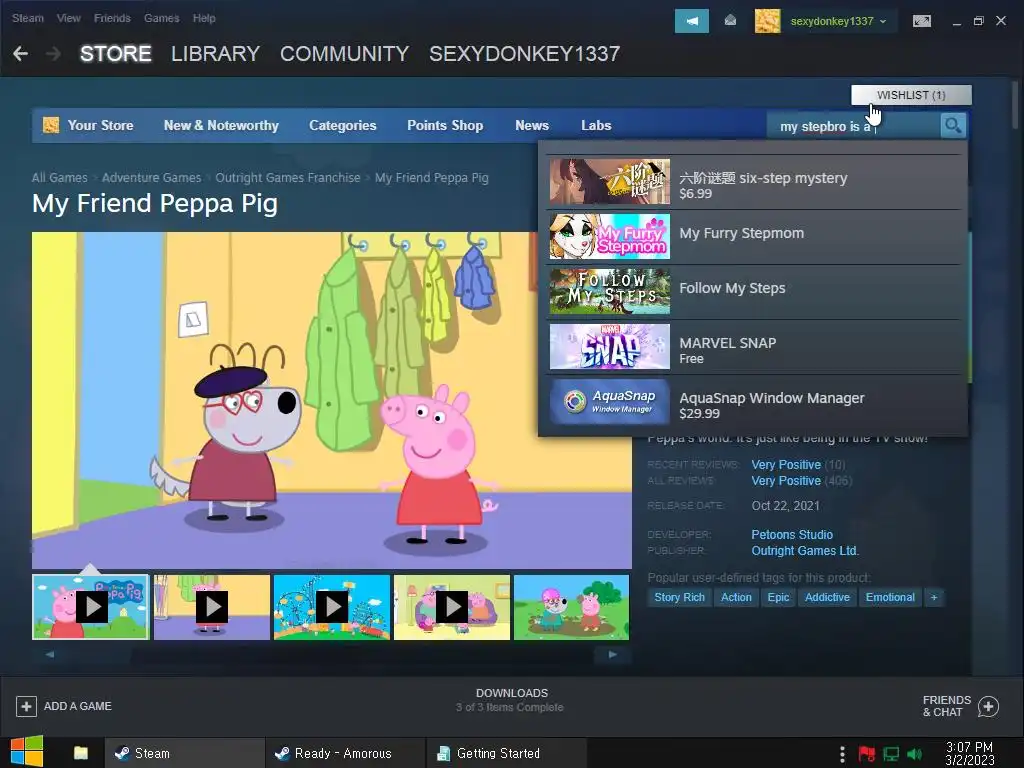Viewport: 1024px width, 768px height.
Task: Select six-step mystery search suggestion
Action: pos(754,182)
